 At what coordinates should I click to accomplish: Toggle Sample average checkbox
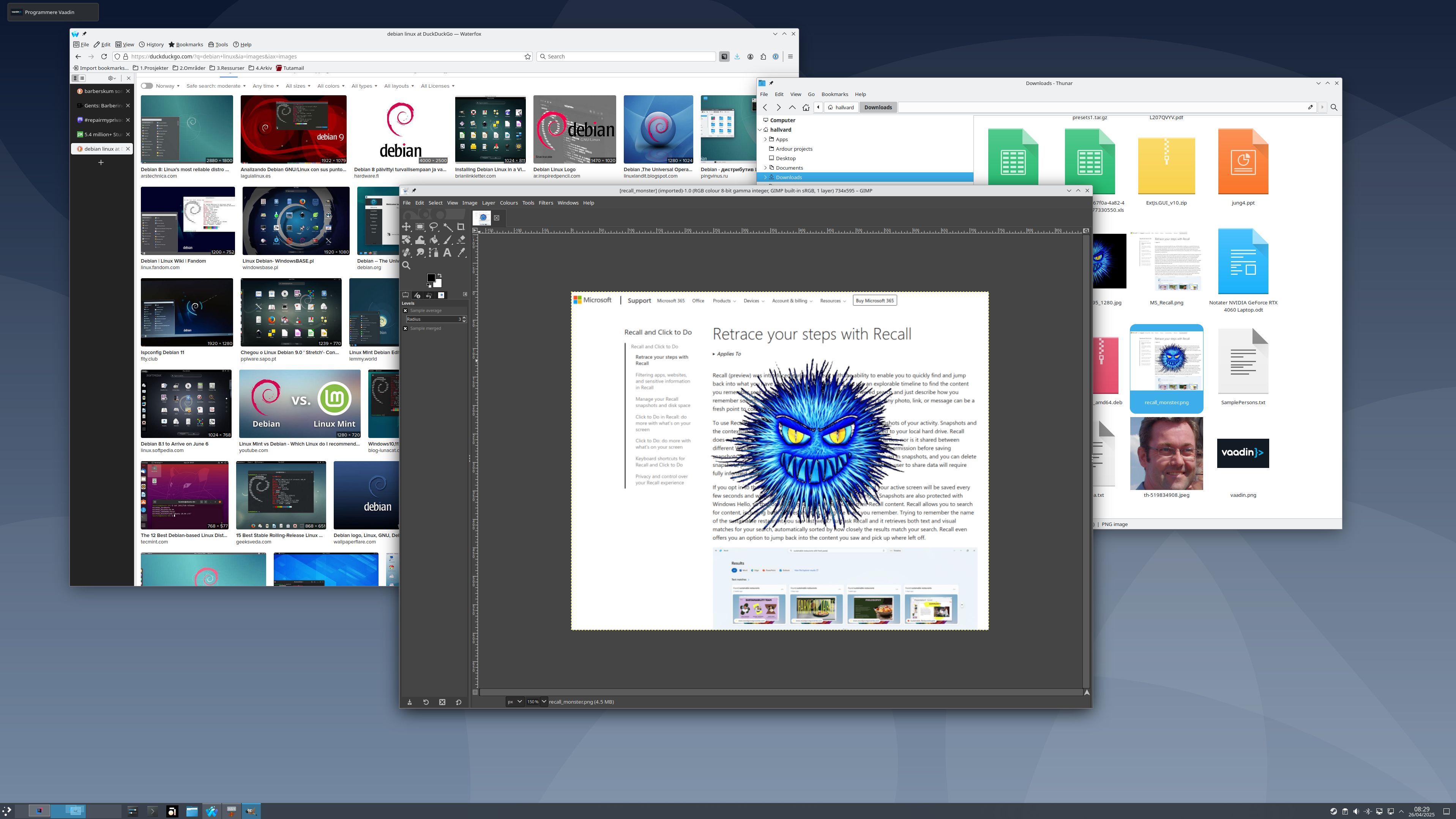point(405,311)
